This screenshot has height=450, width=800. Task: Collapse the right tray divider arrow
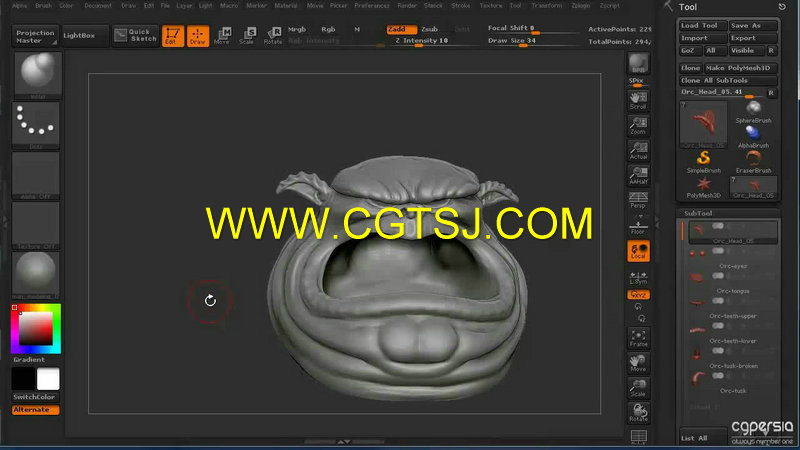tap(657, 221)
